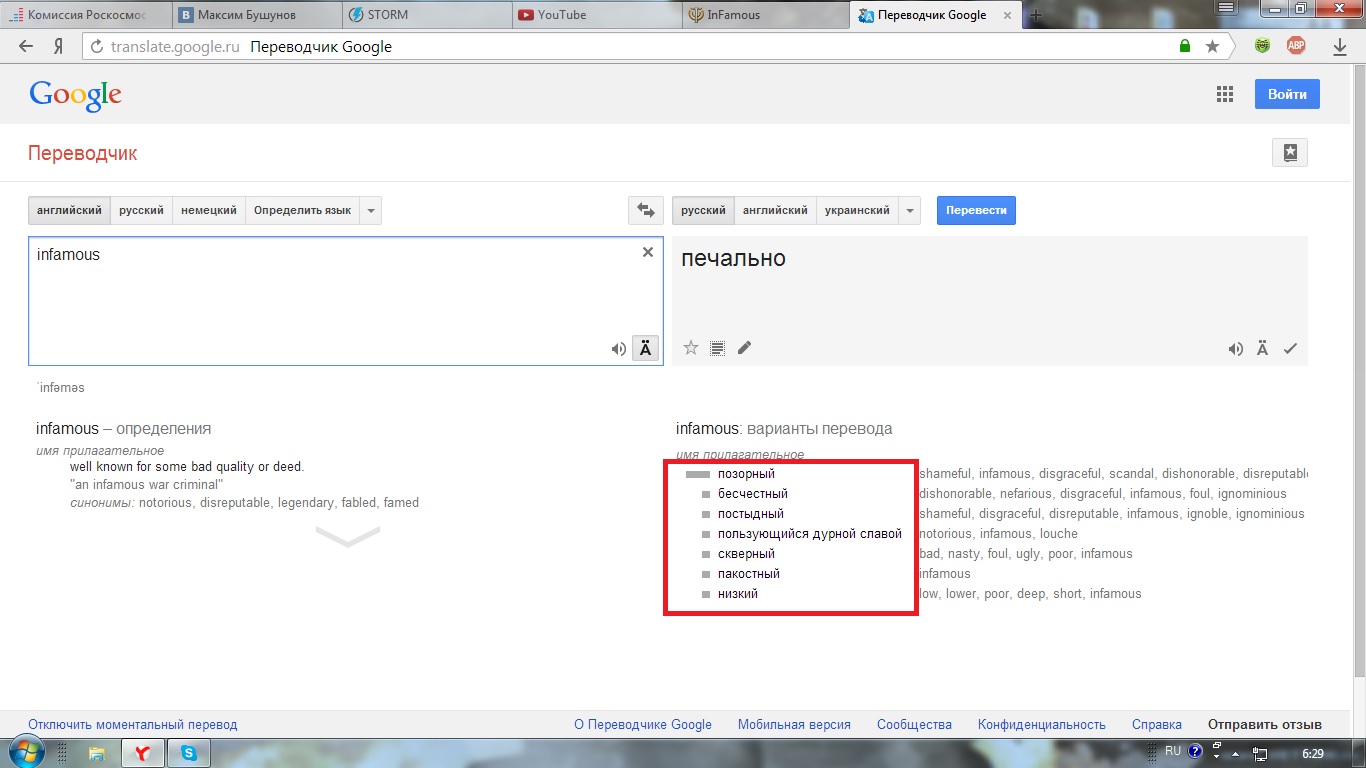Image resolution: width=1366 pixels, height=768 pixels.
Task: Clear the source text with X
Action: pos(648,252)
